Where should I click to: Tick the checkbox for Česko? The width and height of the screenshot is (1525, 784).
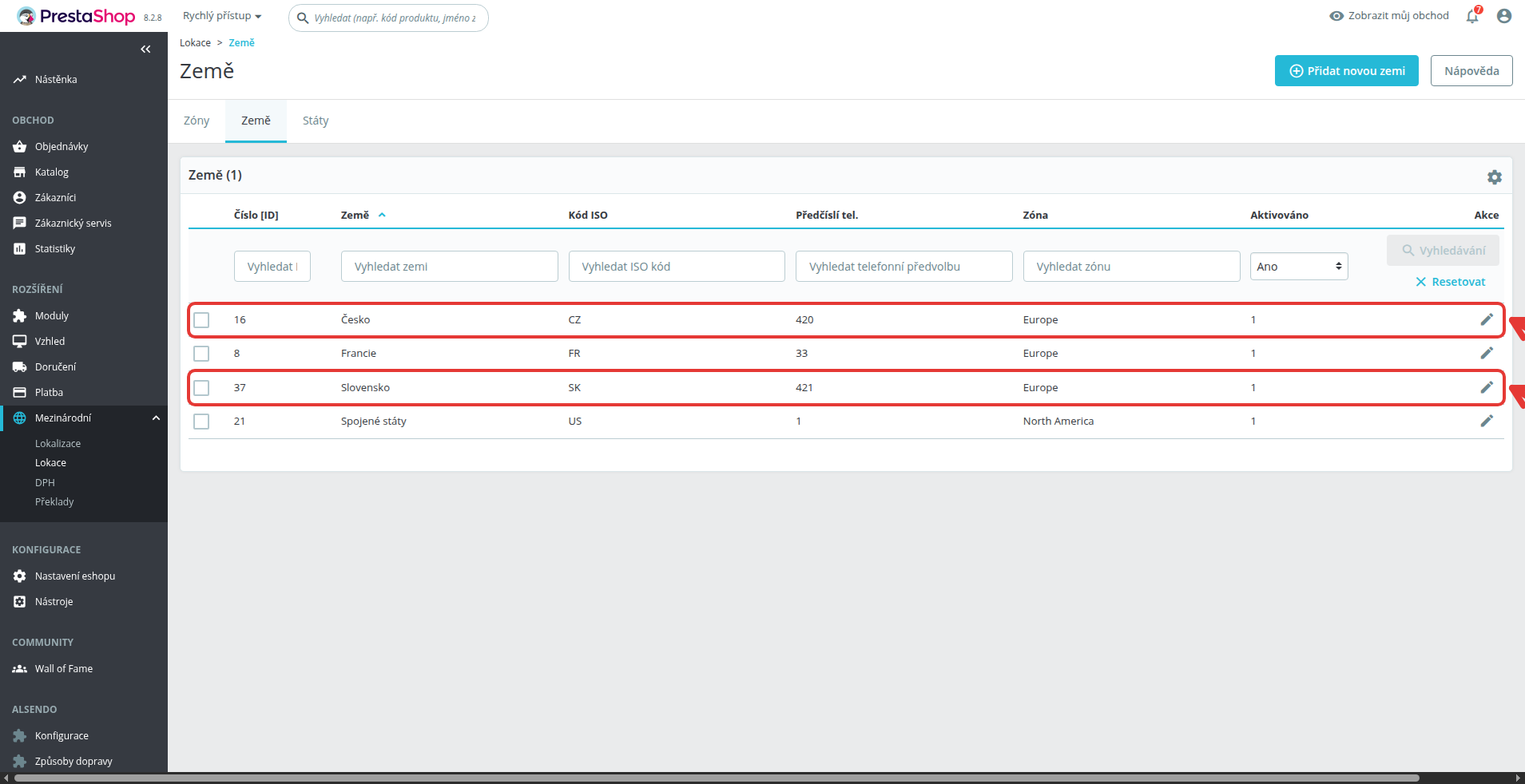[x=201, y=320]
